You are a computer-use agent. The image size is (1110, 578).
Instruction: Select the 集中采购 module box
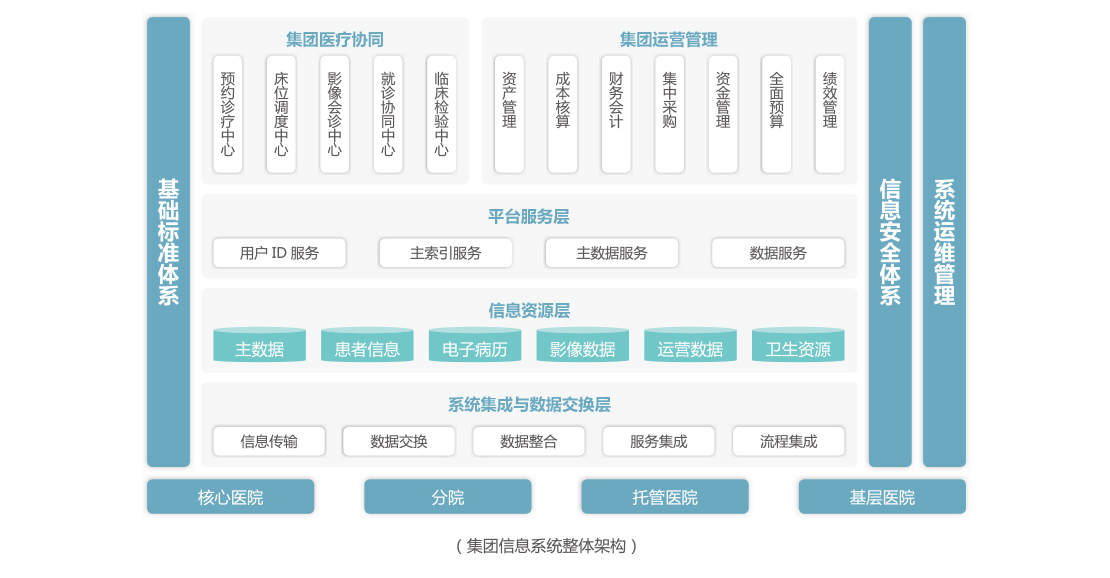(670, 114)
